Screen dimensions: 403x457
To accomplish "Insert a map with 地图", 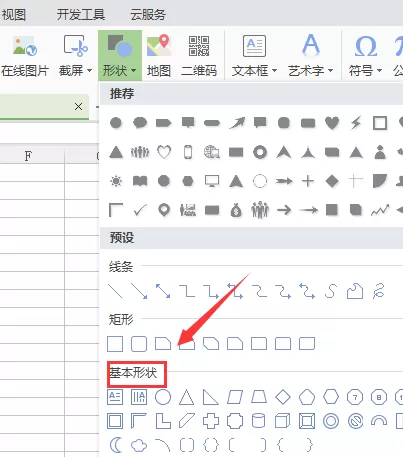I will (159, 56).
